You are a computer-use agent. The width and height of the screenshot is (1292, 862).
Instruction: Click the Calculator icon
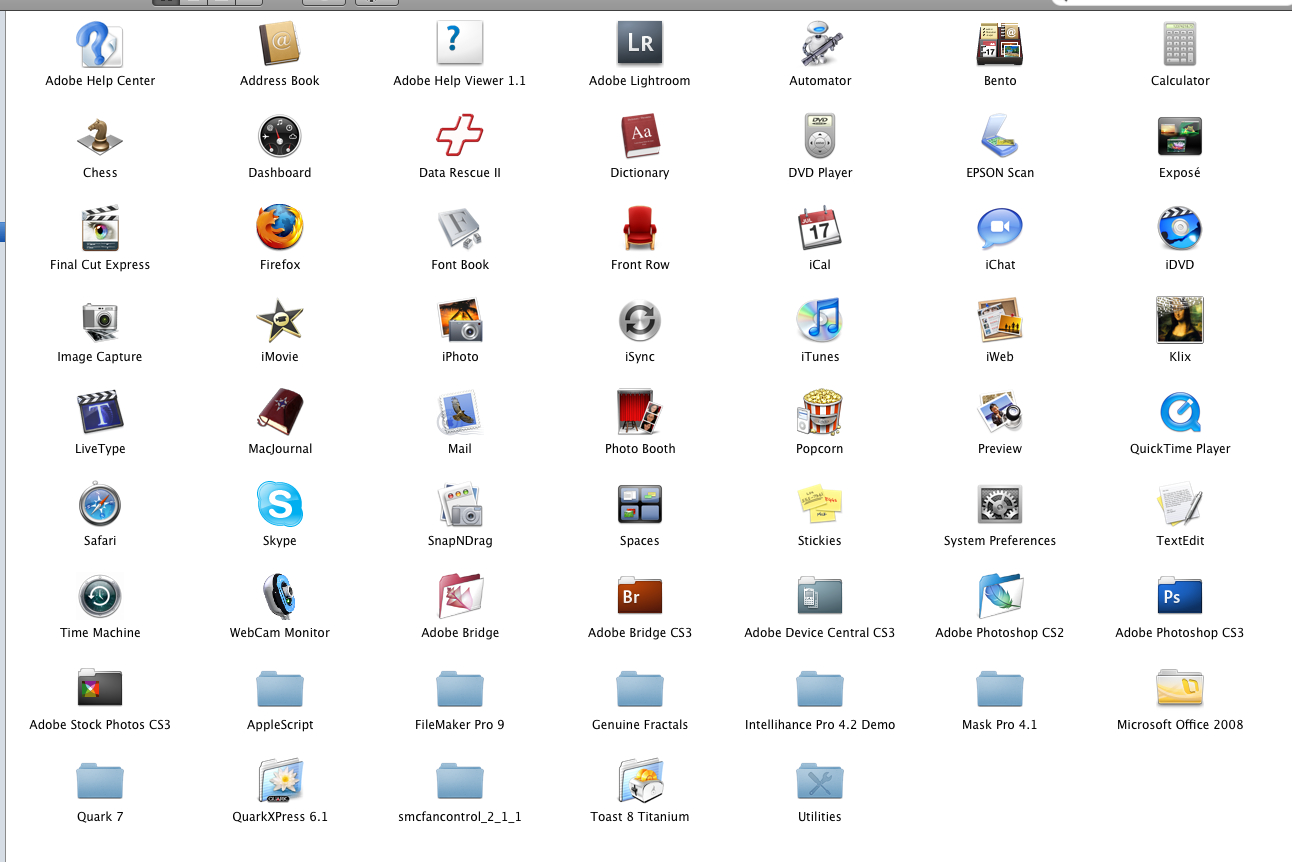[x=1180, y=44]
